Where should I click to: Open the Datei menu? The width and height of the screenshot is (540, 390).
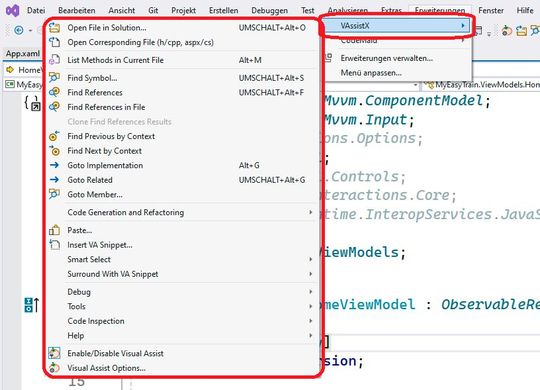coord(36,11)
